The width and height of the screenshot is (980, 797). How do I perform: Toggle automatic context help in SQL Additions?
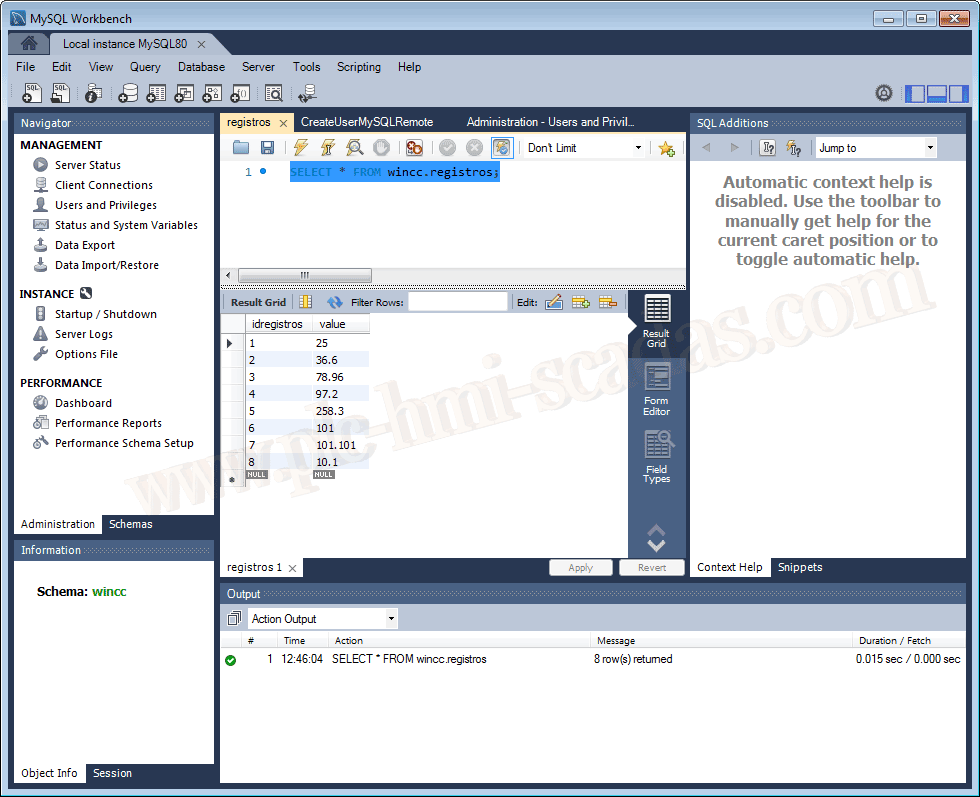(x=793, y=148)
